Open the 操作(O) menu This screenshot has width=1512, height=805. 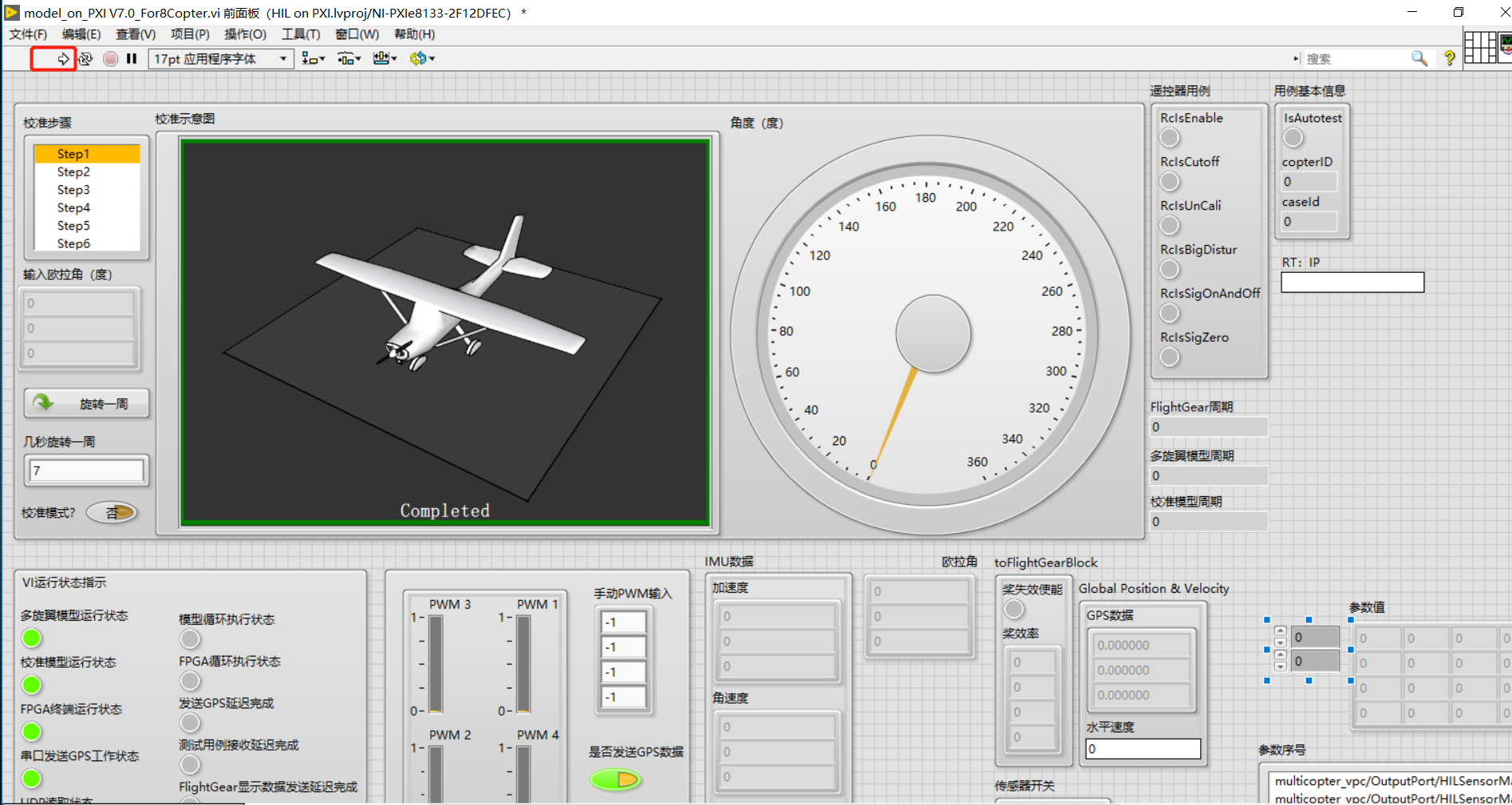[x=245, y=34]
